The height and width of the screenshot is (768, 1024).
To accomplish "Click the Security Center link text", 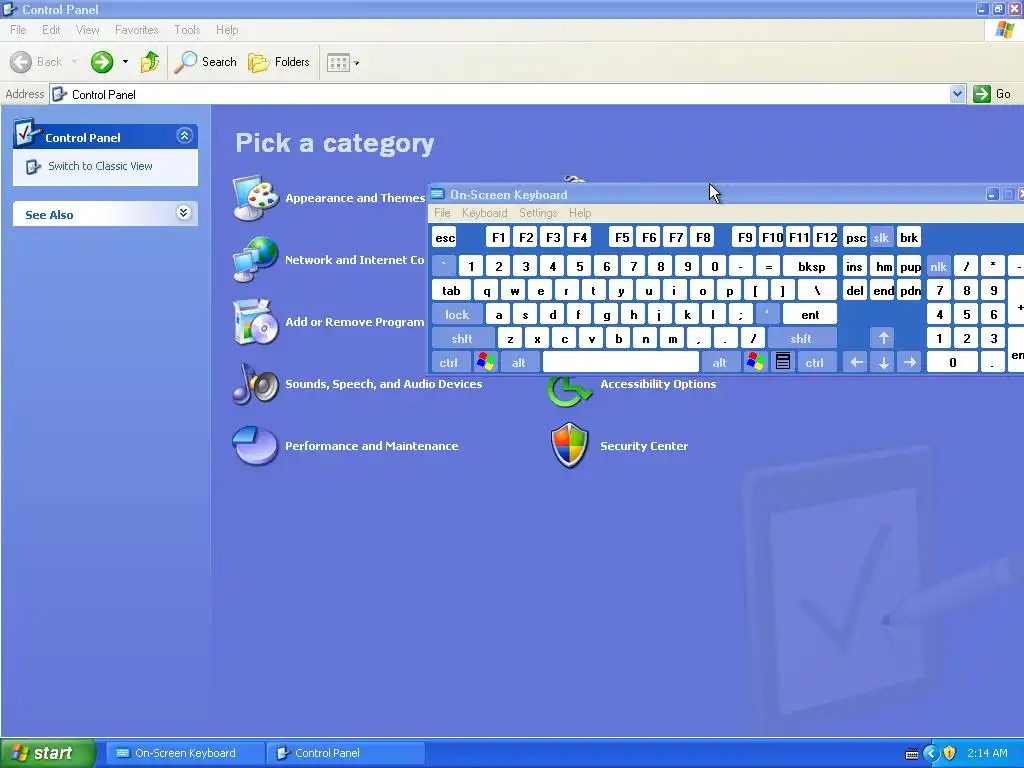I will (x=644, y=446).
